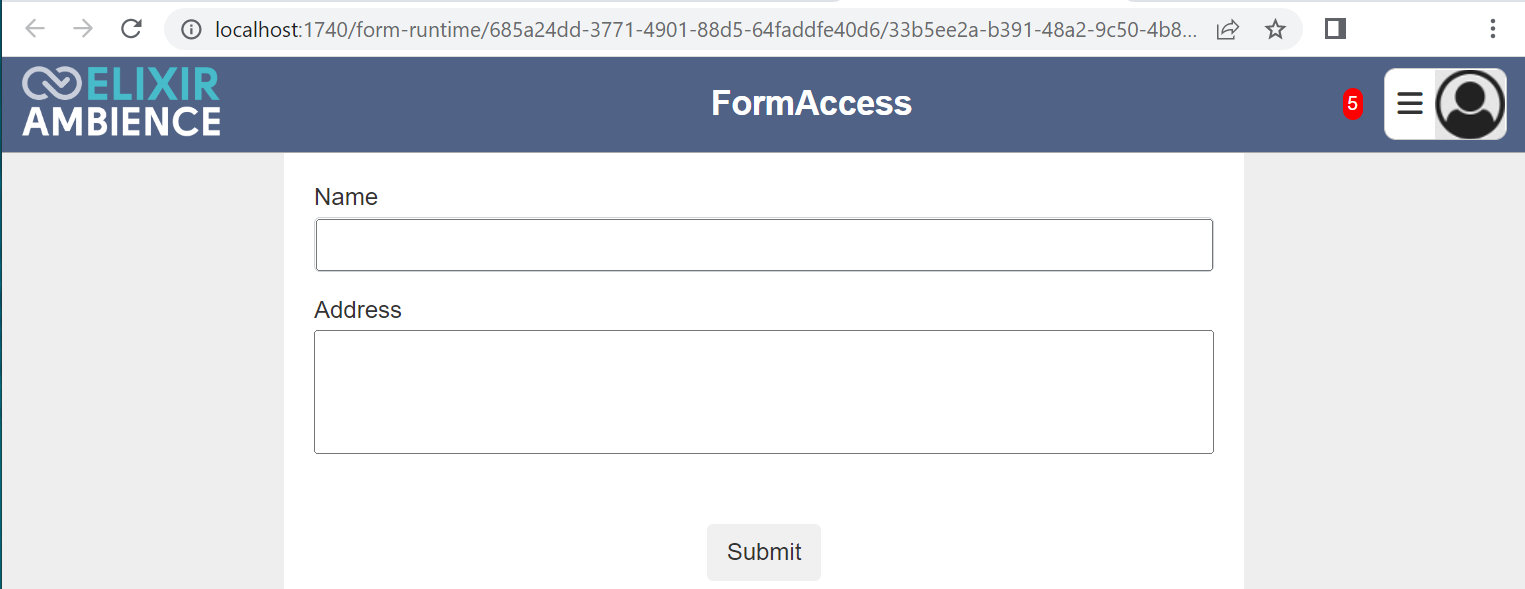This screenshot has width=1525, height=589.
Task: Open the Chrome three-dot menu
Action: point(1492,29)
